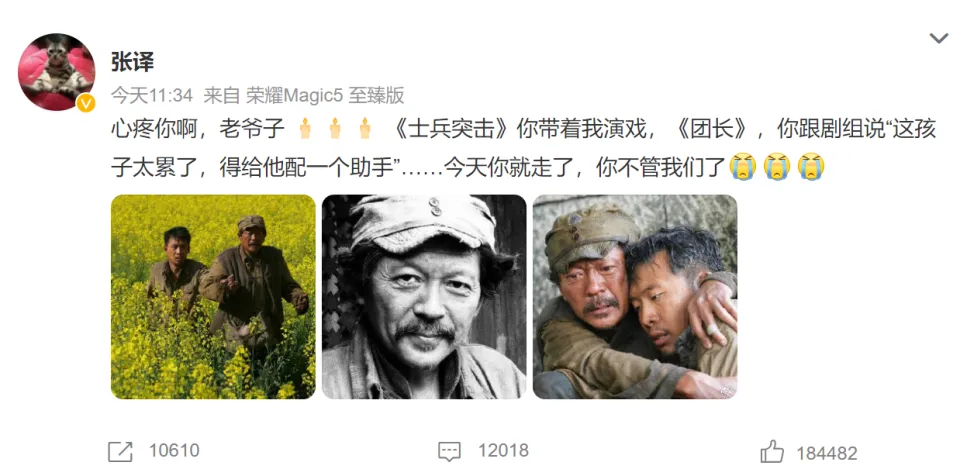960x476 pixels.
Task: Open the photo of two men hugging
Action: click(635, 297)
